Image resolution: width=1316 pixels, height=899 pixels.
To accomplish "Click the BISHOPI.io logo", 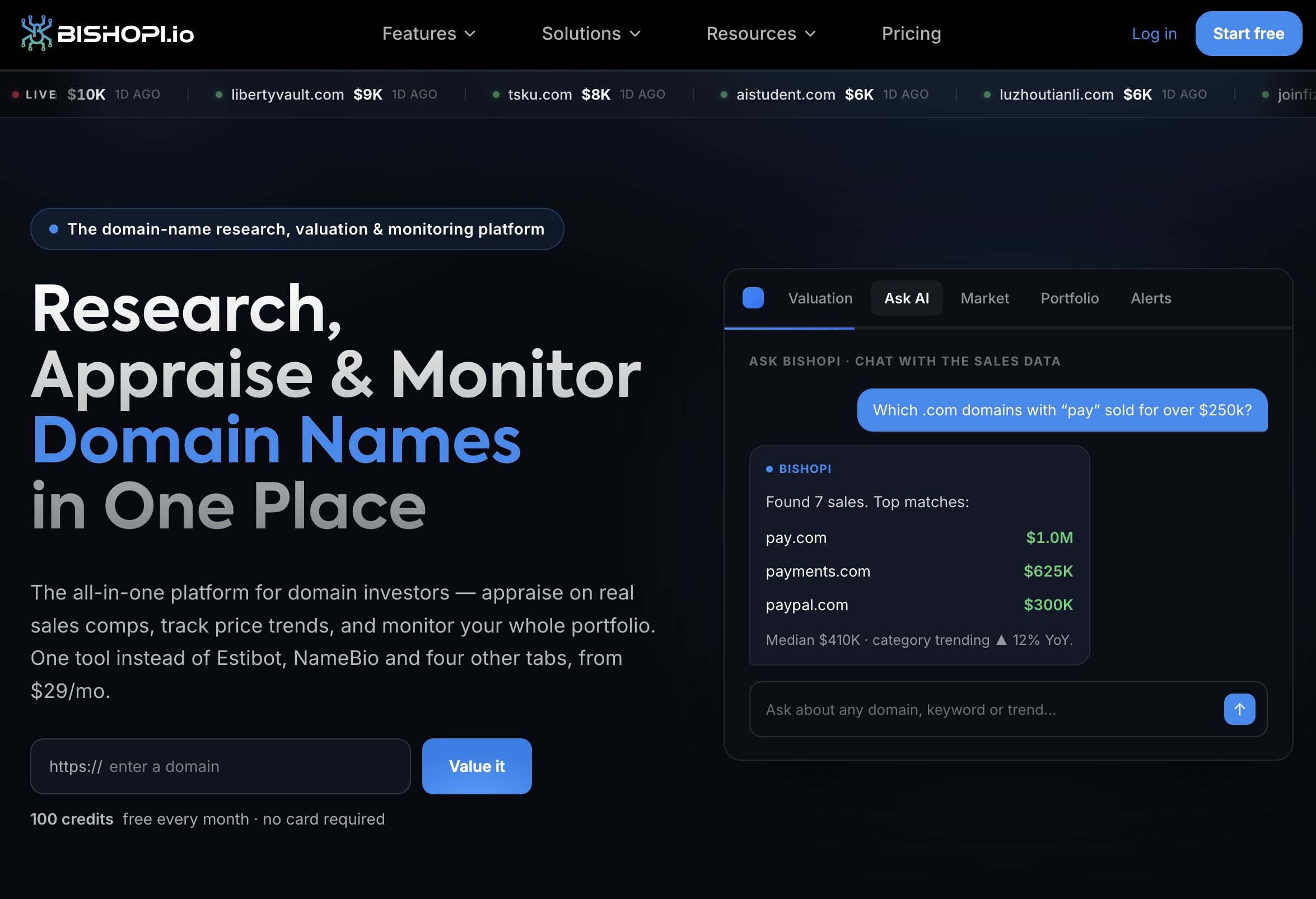I will click(108, 34).
